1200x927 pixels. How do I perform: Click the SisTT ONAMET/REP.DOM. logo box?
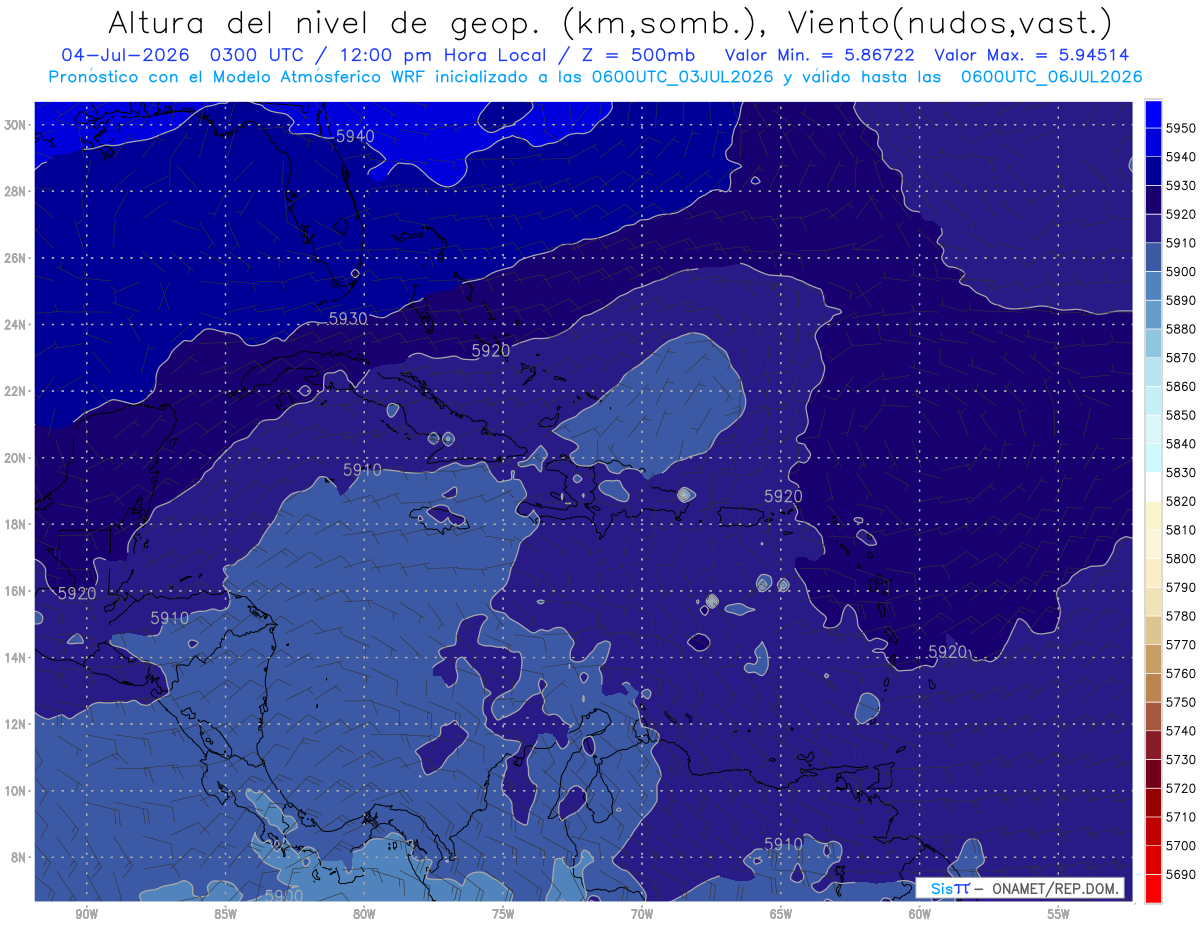click(x=1019, y=888)
